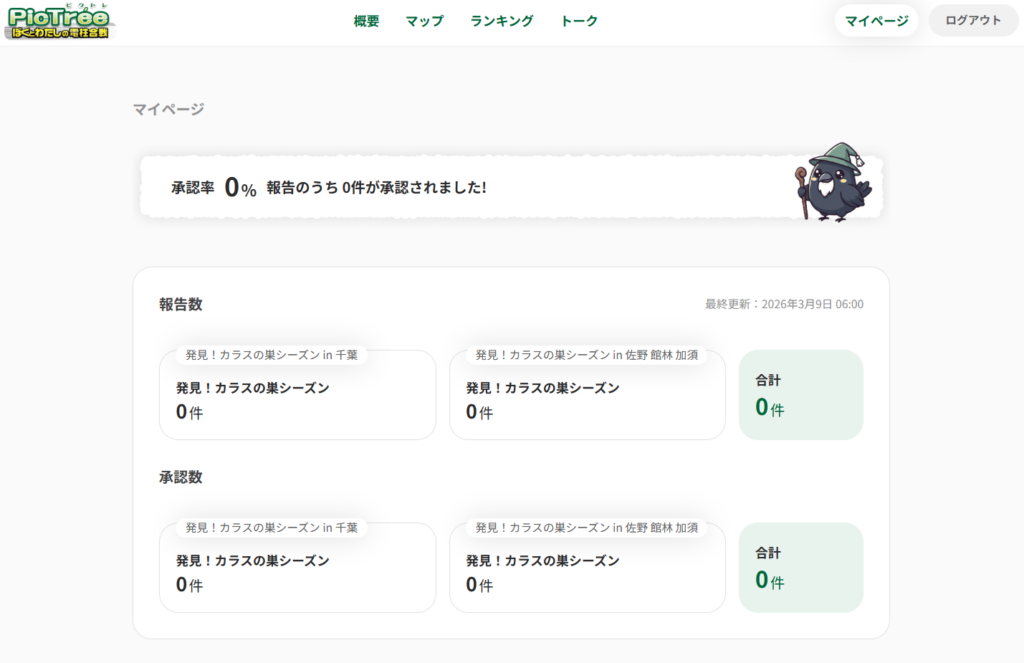This screenshot has width=1024, height=663.
Task: Open the 概要 menu item
Action: [x=366, y=21]
